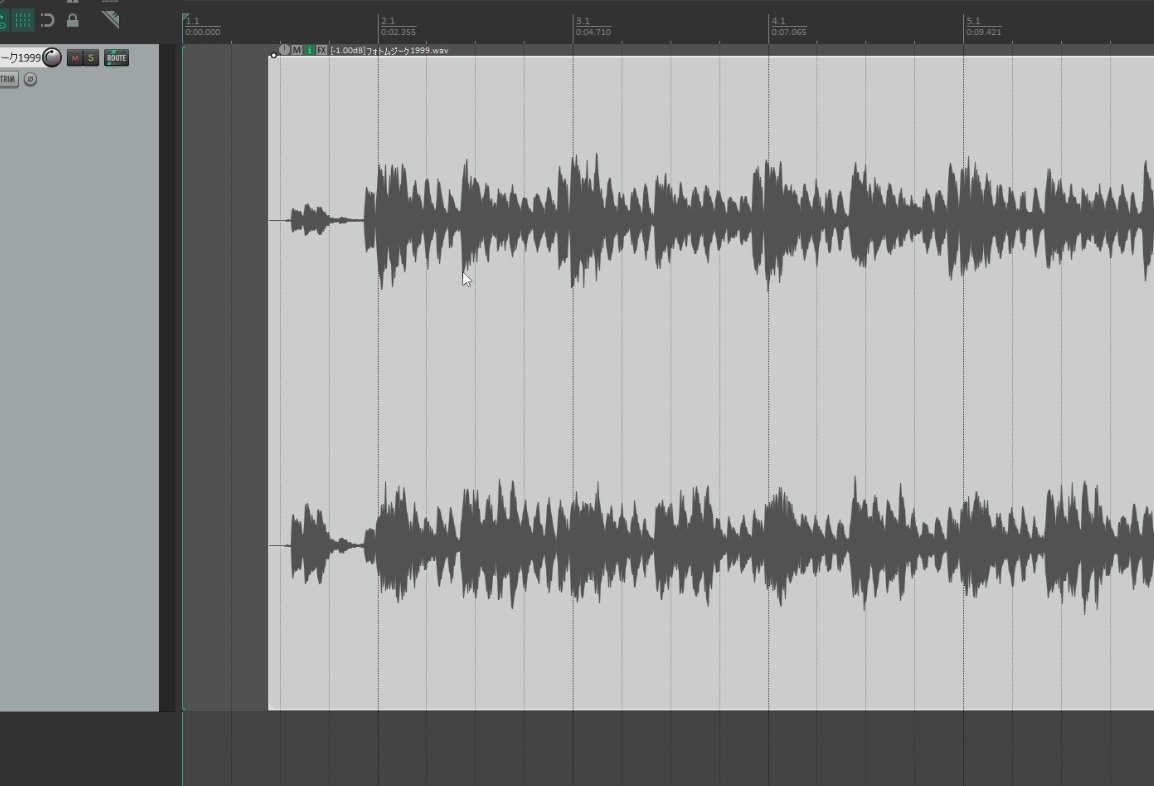Click the item volume knob on media item

[285, 50]
